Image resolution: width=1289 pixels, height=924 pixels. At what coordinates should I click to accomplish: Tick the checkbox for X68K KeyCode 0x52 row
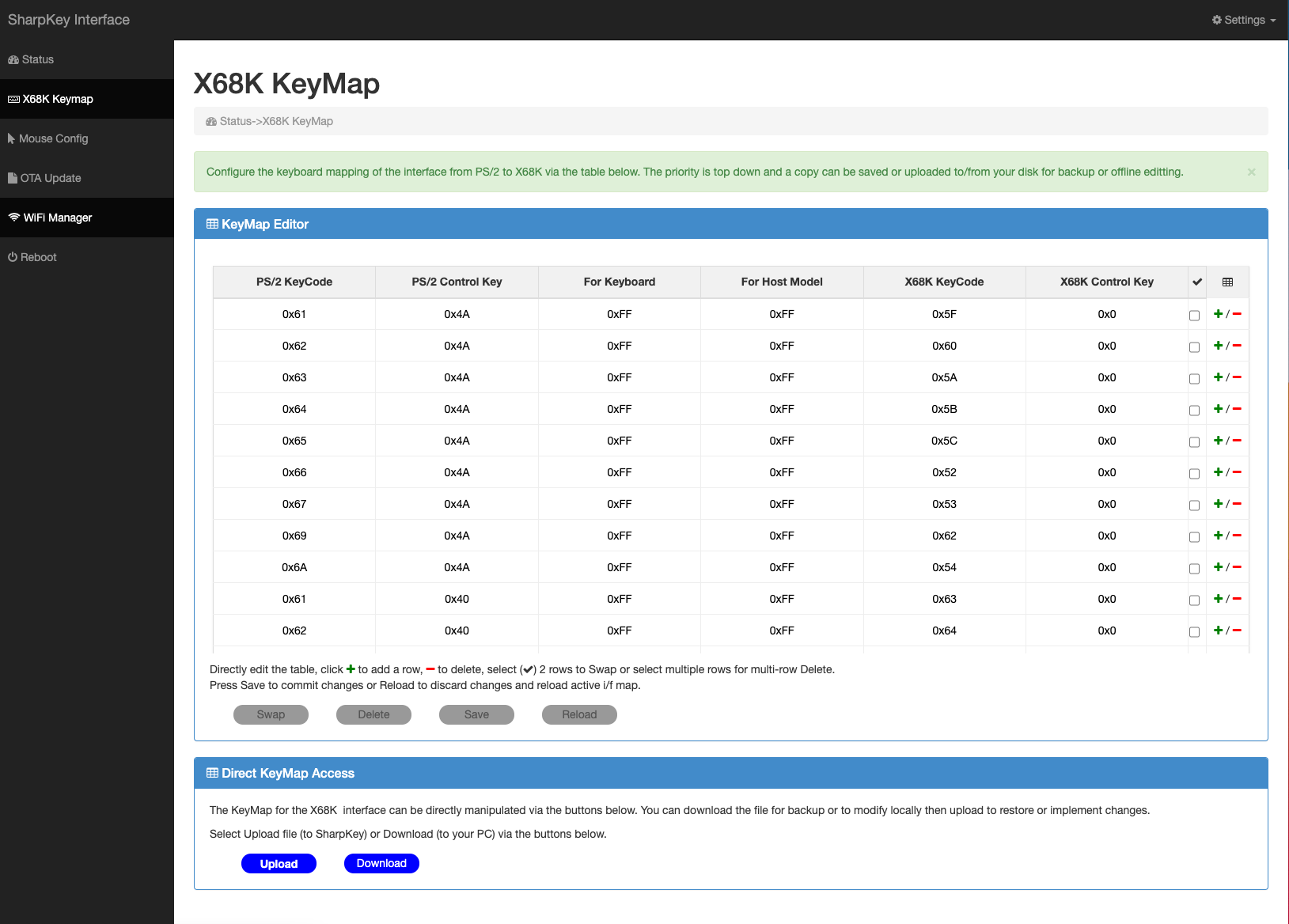1194,474
